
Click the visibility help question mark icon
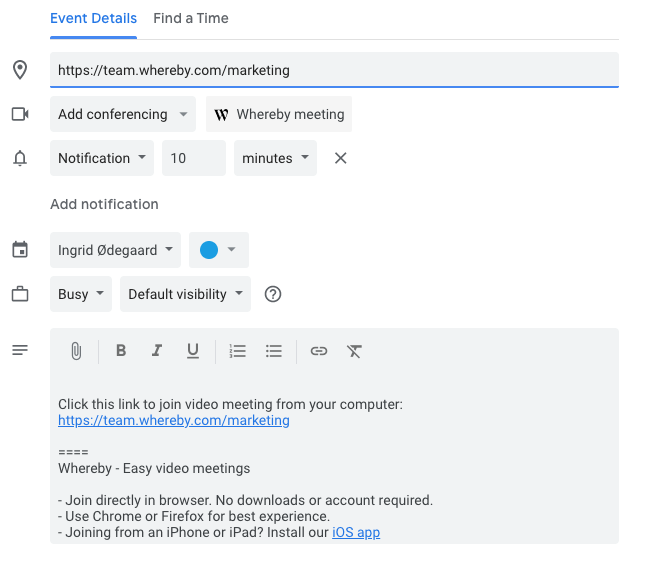click(273, 294)
